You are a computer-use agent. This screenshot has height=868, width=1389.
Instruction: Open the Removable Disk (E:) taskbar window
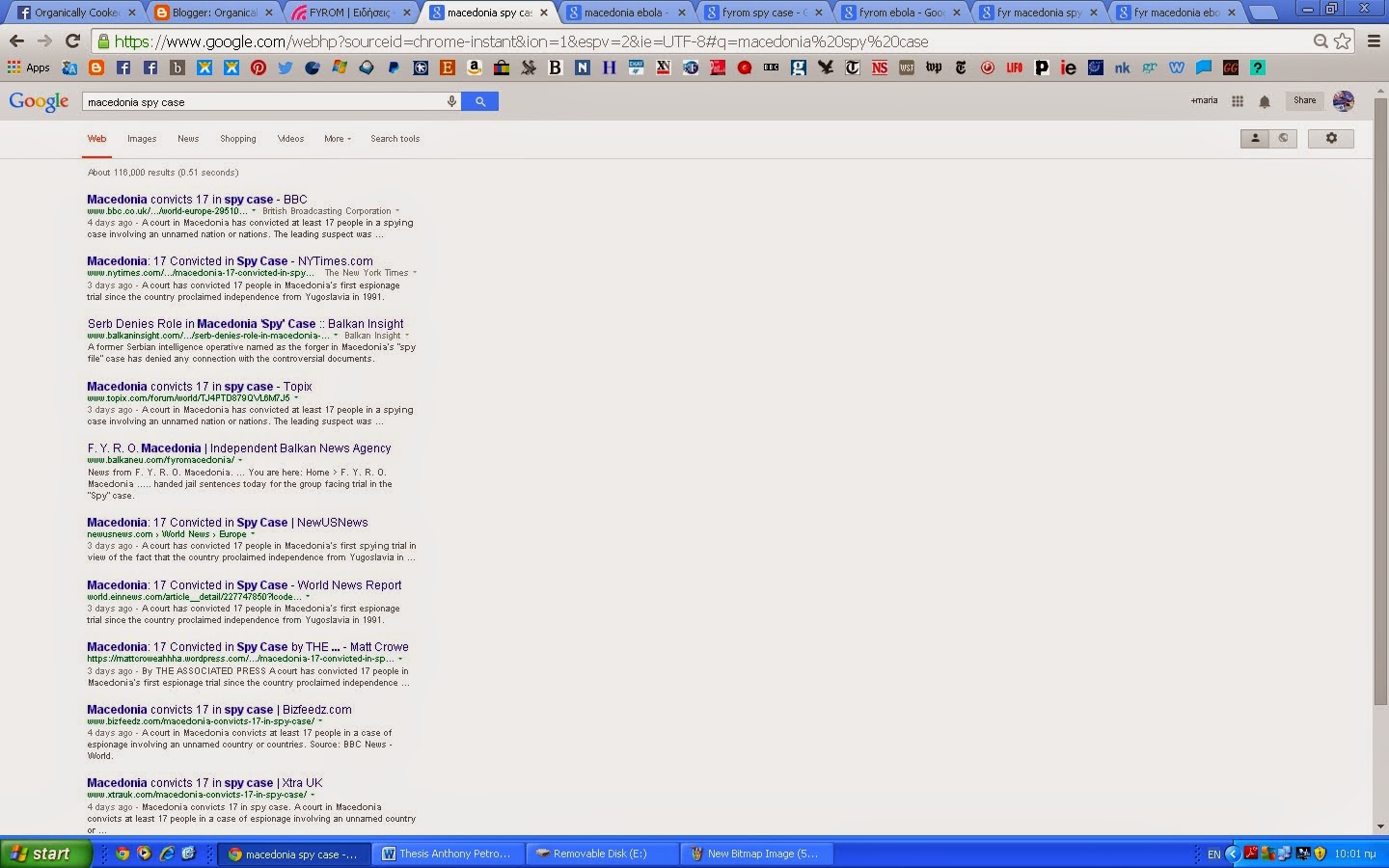click(x=602, y=854)
